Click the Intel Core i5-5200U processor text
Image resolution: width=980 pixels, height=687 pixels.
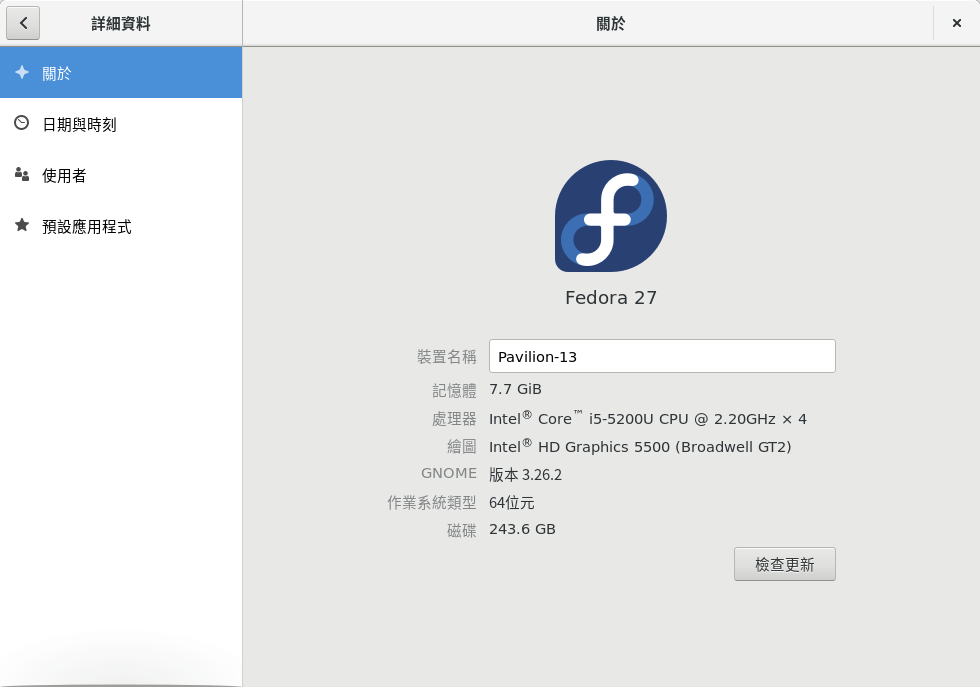click(648, 418)
